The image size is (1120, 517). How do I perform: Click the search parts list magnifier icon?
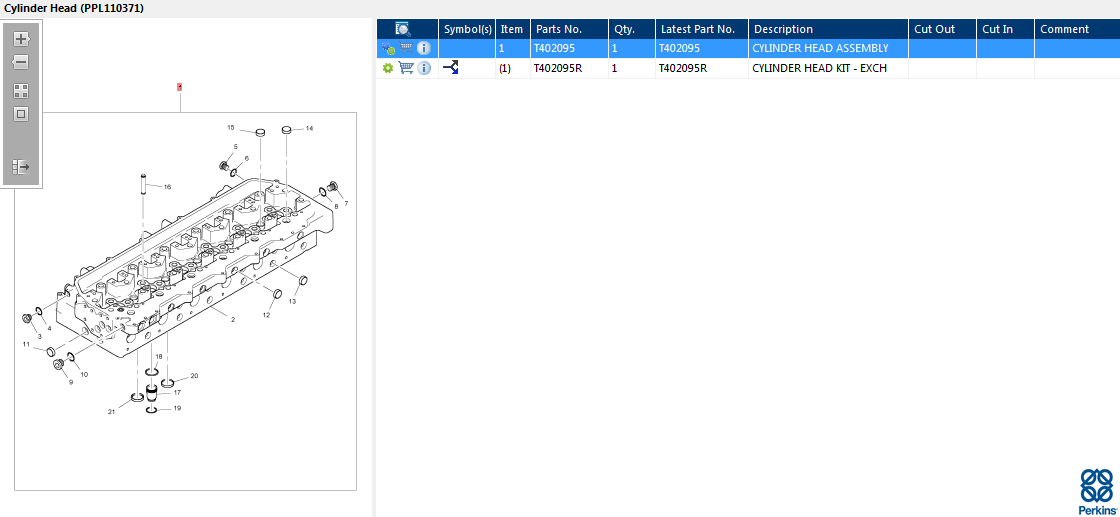click(402, 29)
